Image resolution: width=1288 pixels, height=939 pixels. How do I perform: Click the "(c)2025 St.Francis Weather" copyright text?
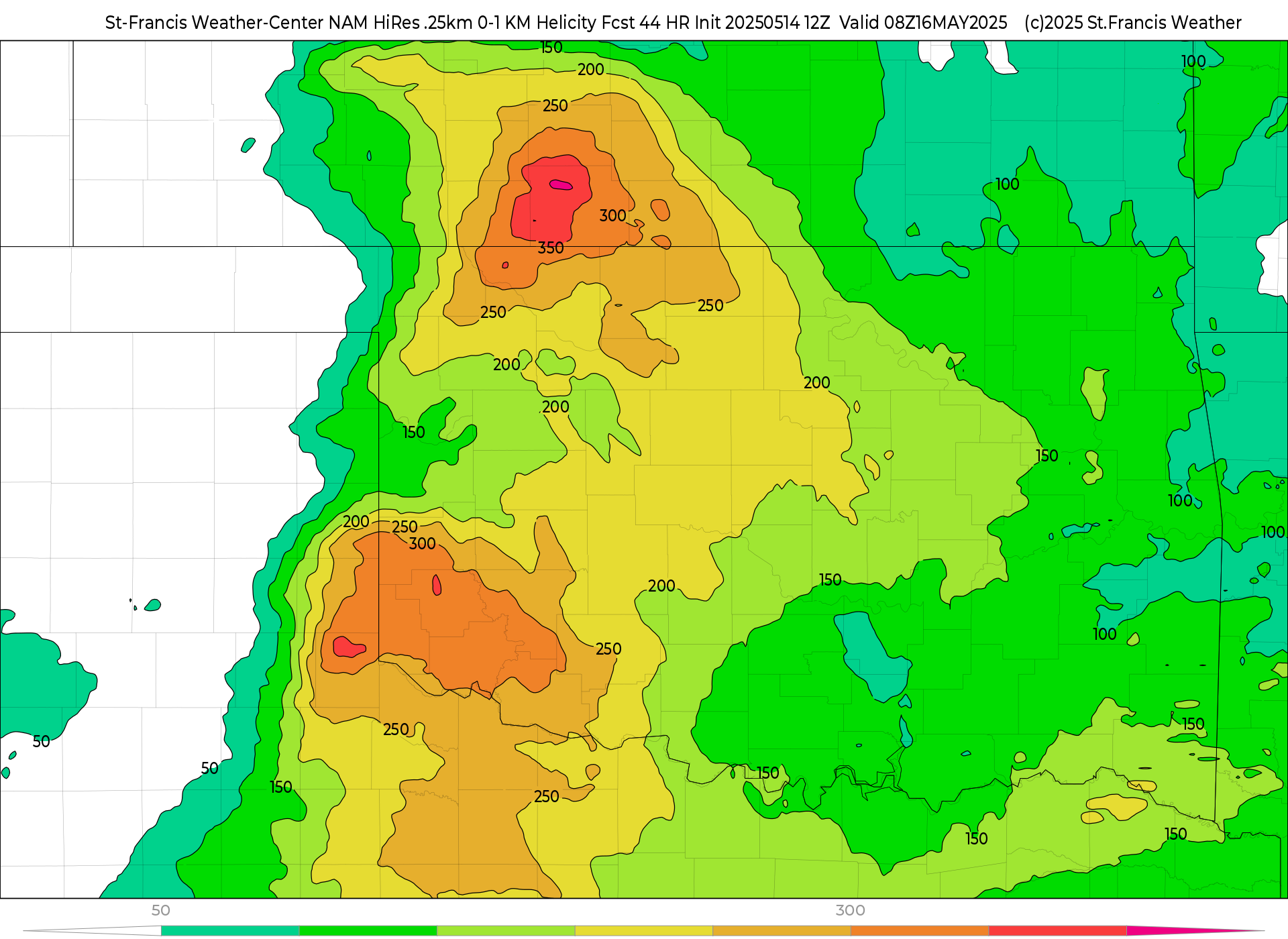1132,23
